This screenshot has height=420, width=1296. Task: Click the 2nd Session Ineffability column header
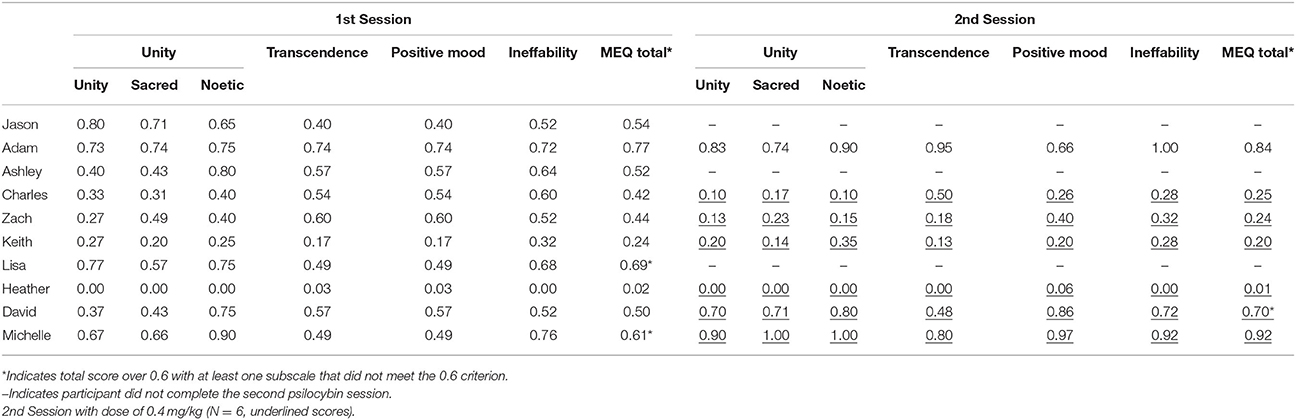coord(1165,53)
